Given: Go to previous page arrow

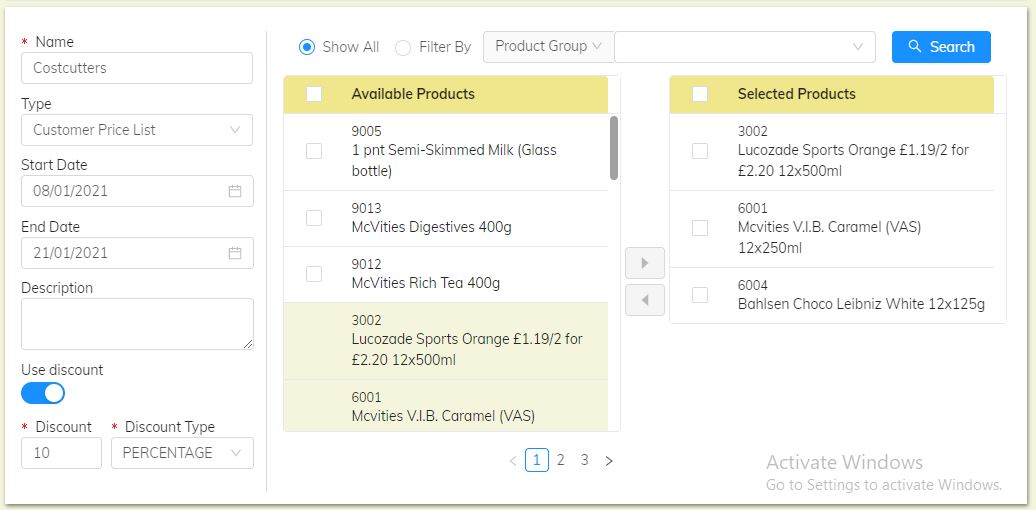Looking at the screenshot, I should [513, 461].
